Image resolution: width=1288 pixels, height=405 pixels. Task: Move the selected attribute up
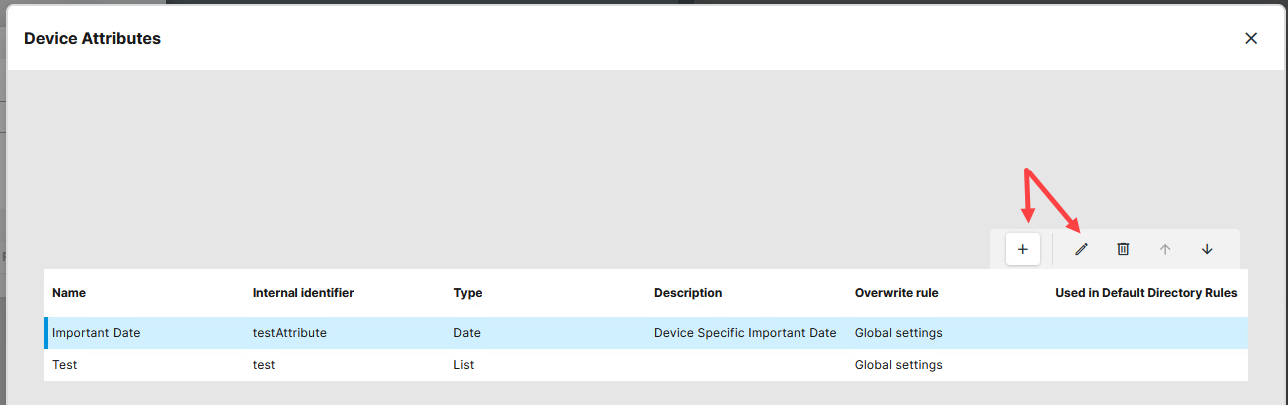(x=1165, y=249)
